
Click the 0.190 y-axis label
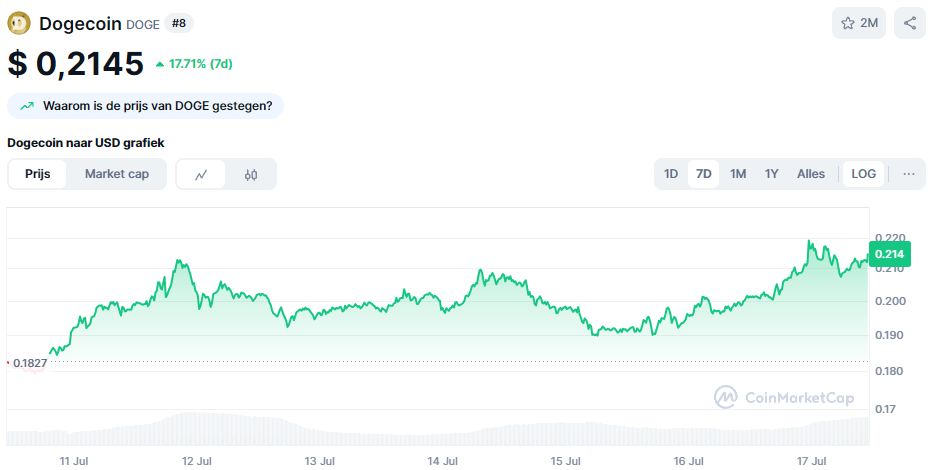coord(890,335)
